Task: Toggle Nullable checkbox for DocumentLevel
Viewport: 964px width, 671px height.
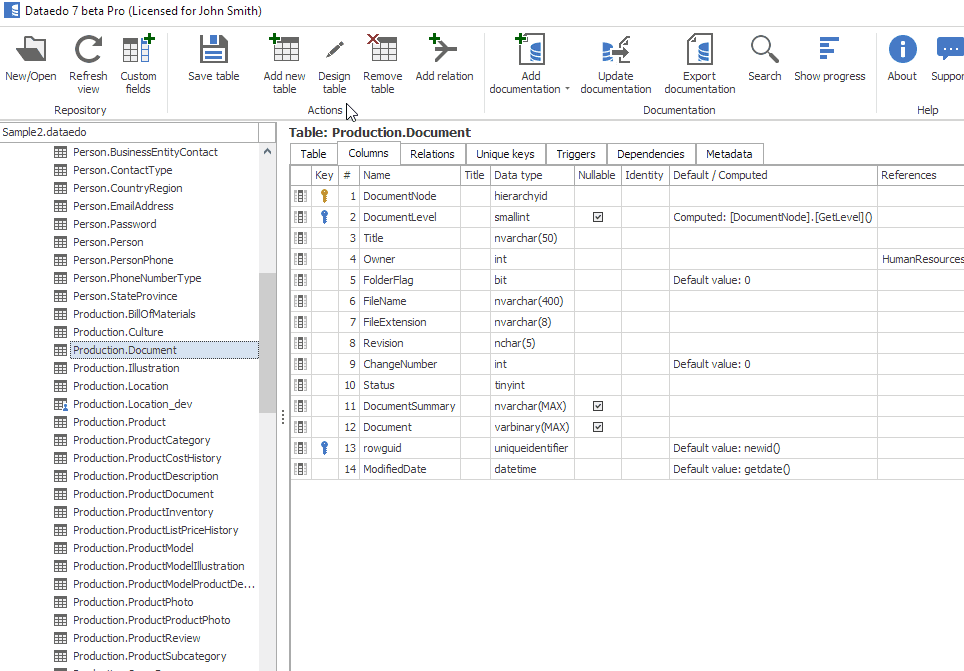Action: [598, 217]
